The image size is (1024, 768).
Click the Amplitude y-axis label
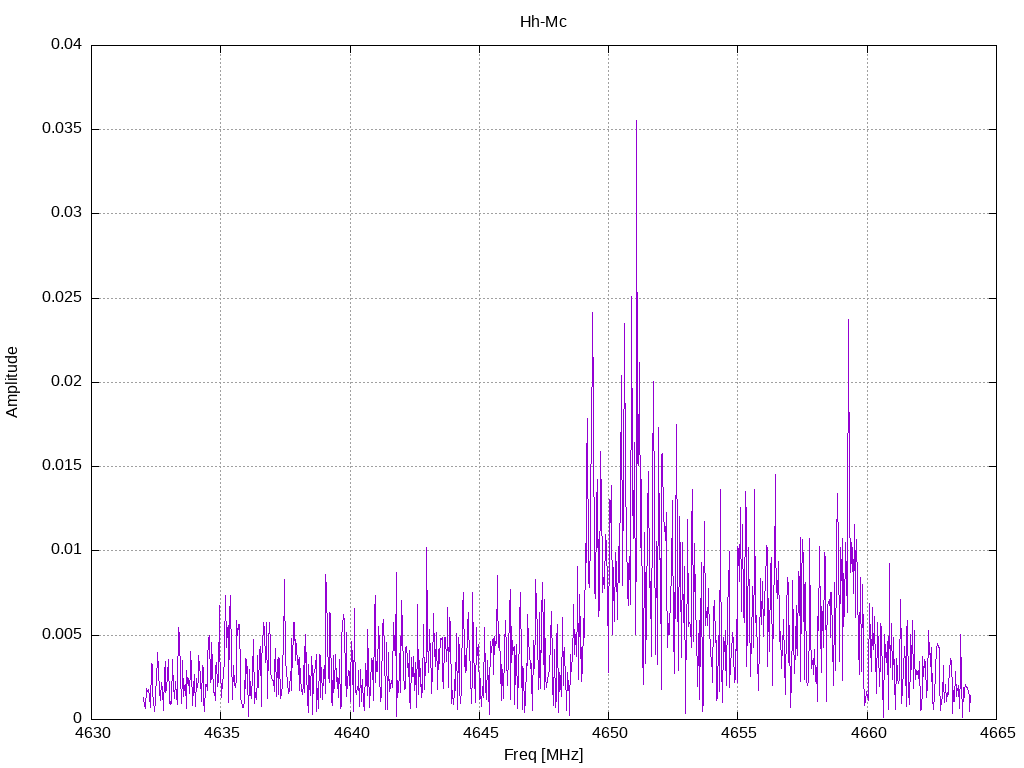[13, 381]
